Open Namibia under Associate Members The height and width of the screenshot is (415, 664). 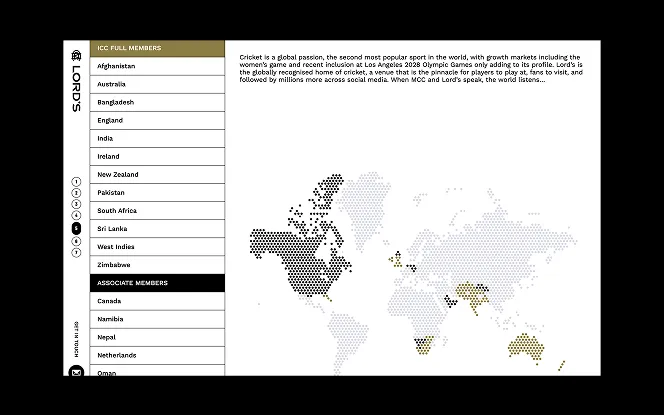click(x=157, y=319)
